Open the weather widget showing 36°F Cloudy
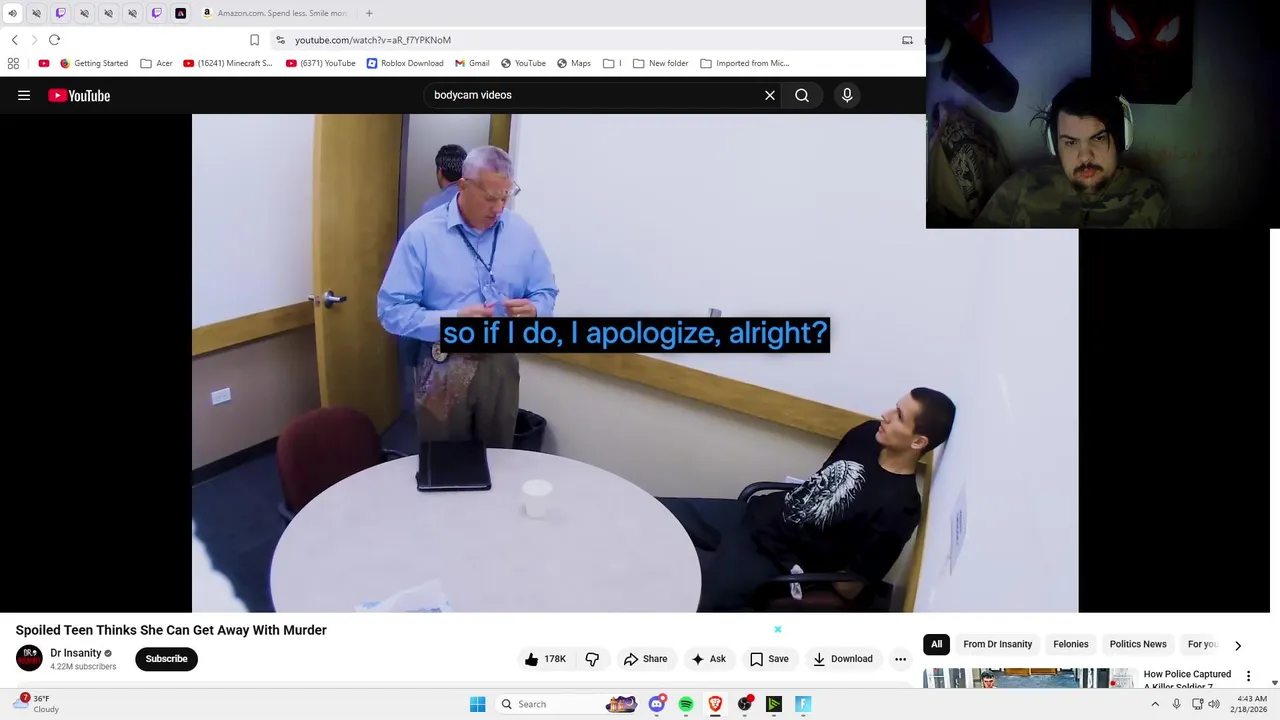1280x720 pixels. click(x=38, y=704)
